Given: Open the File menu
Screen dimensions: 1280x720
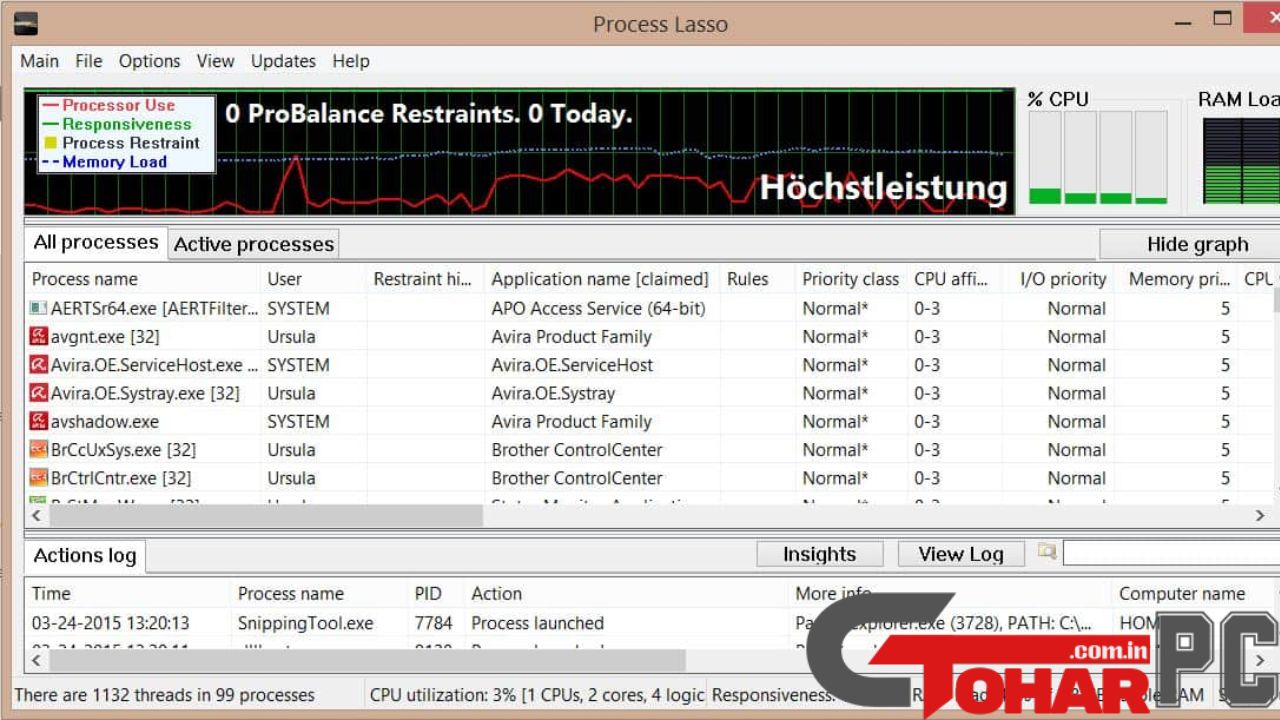Looking at the screenshot, I should tap(89, 61).
